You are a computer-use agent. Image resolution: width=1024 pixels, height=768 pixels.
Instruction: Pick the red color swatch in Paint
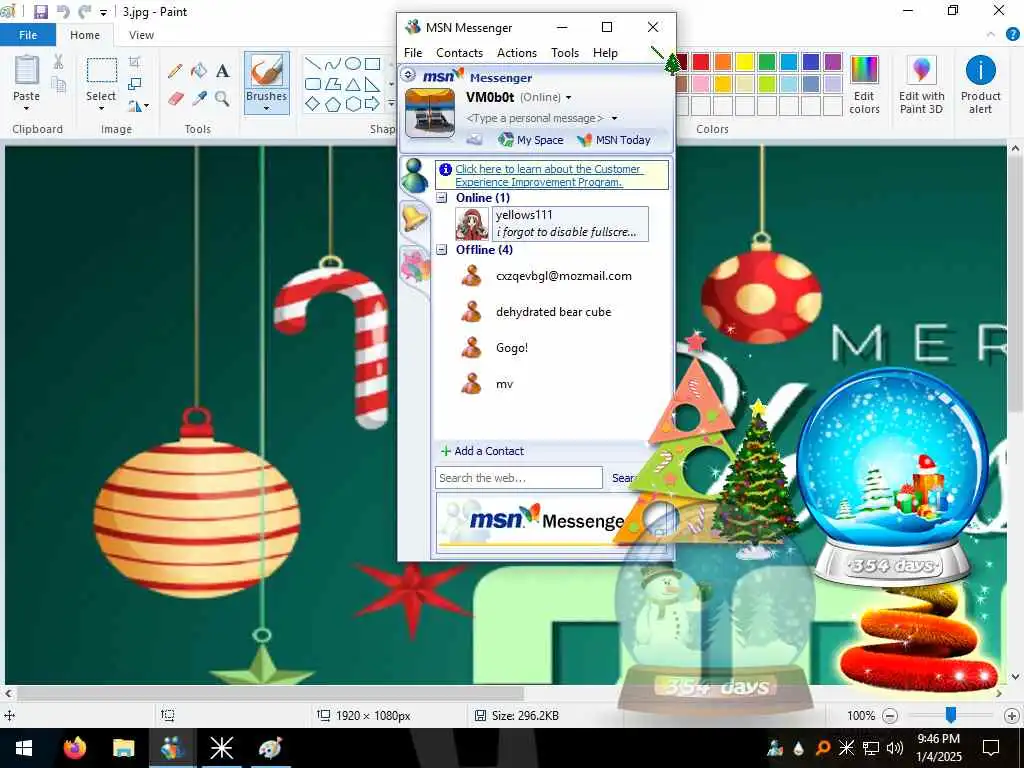(701, 62)
